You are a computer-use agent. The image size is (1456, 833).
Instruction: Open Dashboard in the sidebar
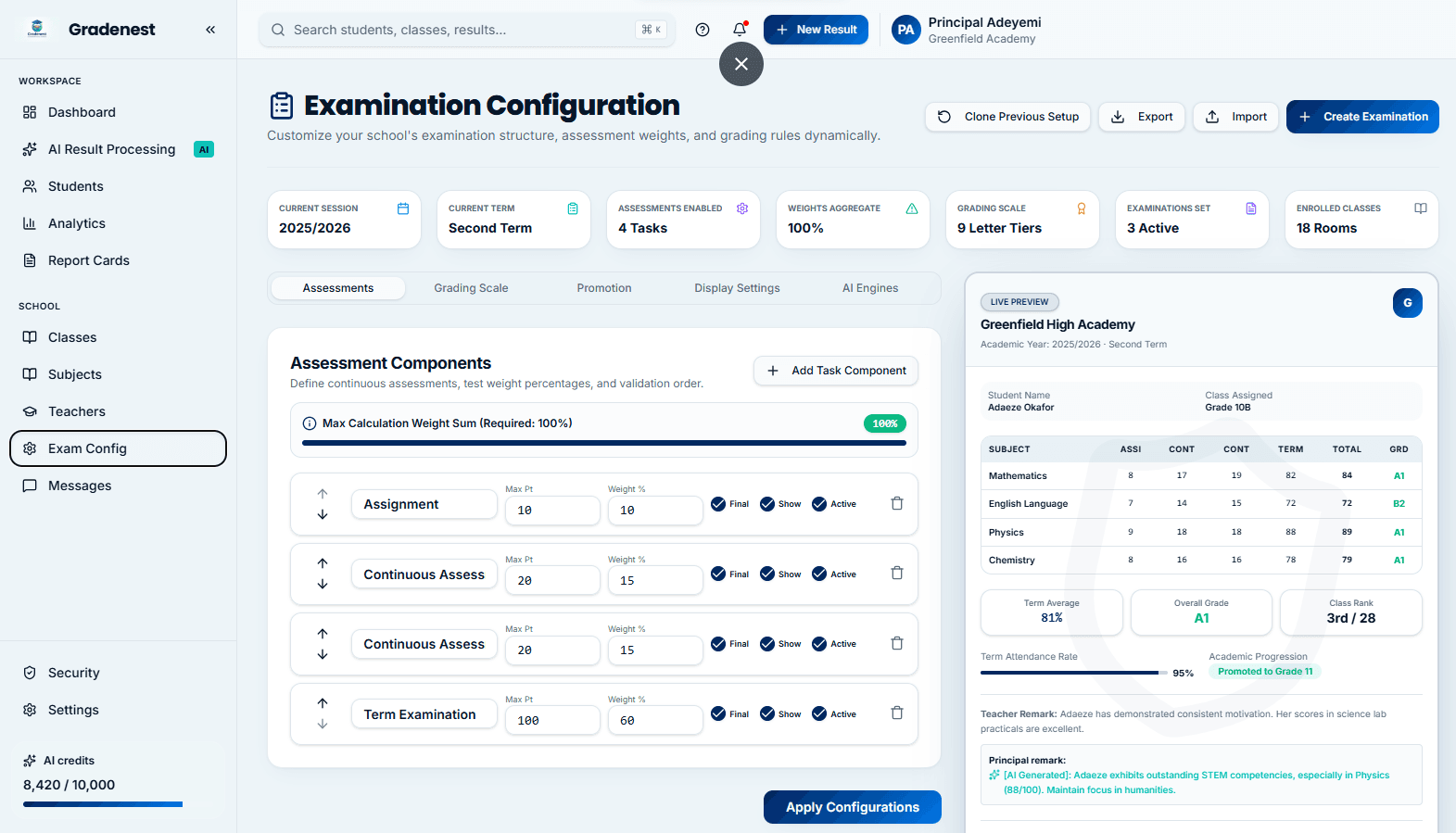tap(118, 112)
